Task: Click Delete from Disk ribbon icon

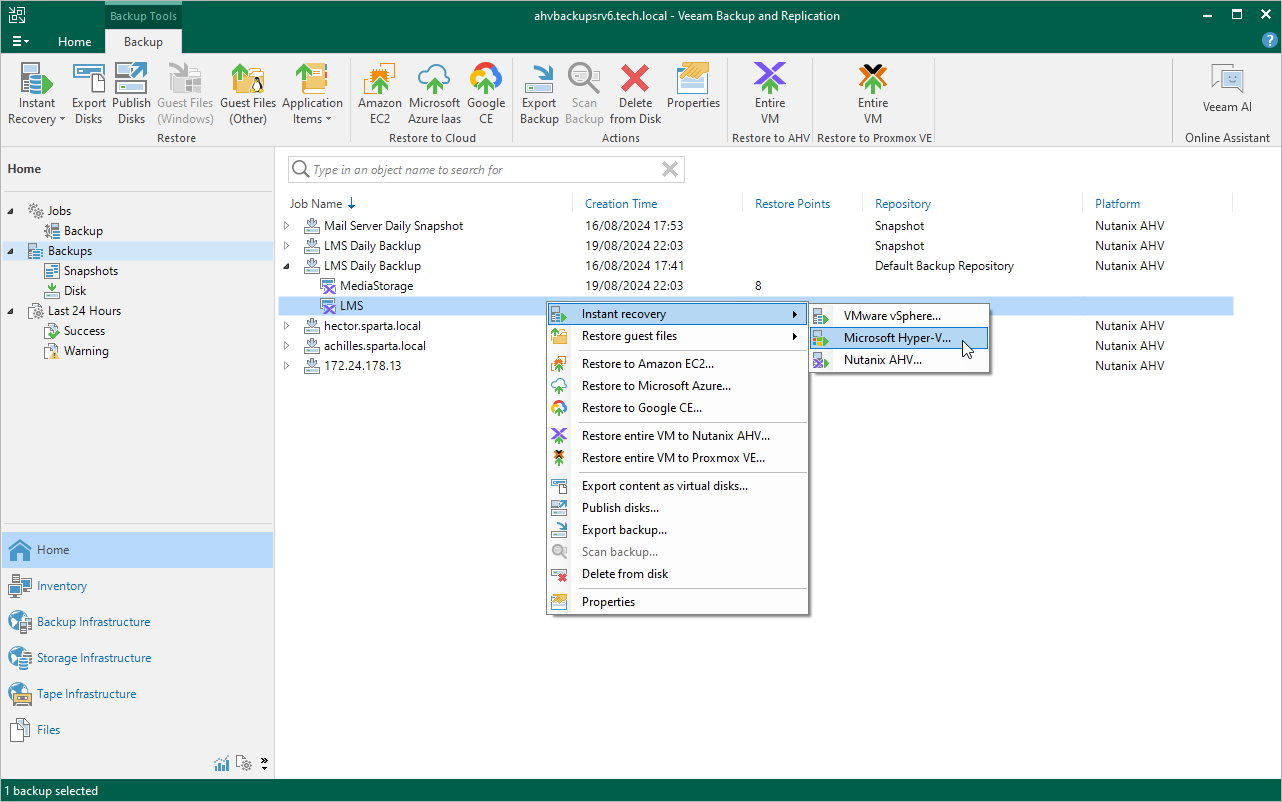Action: click(635, 94)
